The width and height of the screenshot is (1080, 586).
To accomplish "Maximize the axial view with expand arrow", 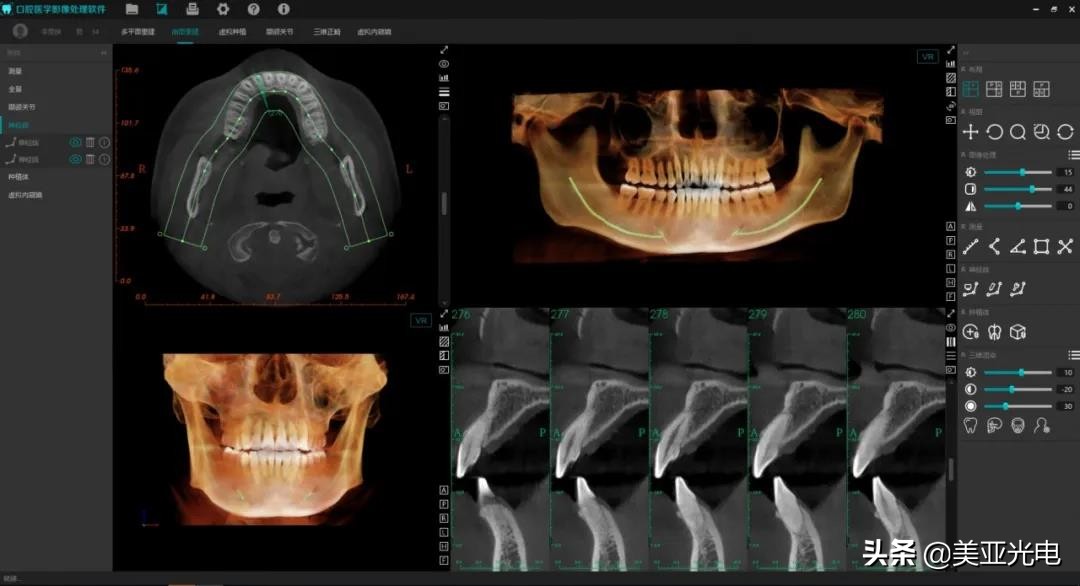I will point(444,50).
